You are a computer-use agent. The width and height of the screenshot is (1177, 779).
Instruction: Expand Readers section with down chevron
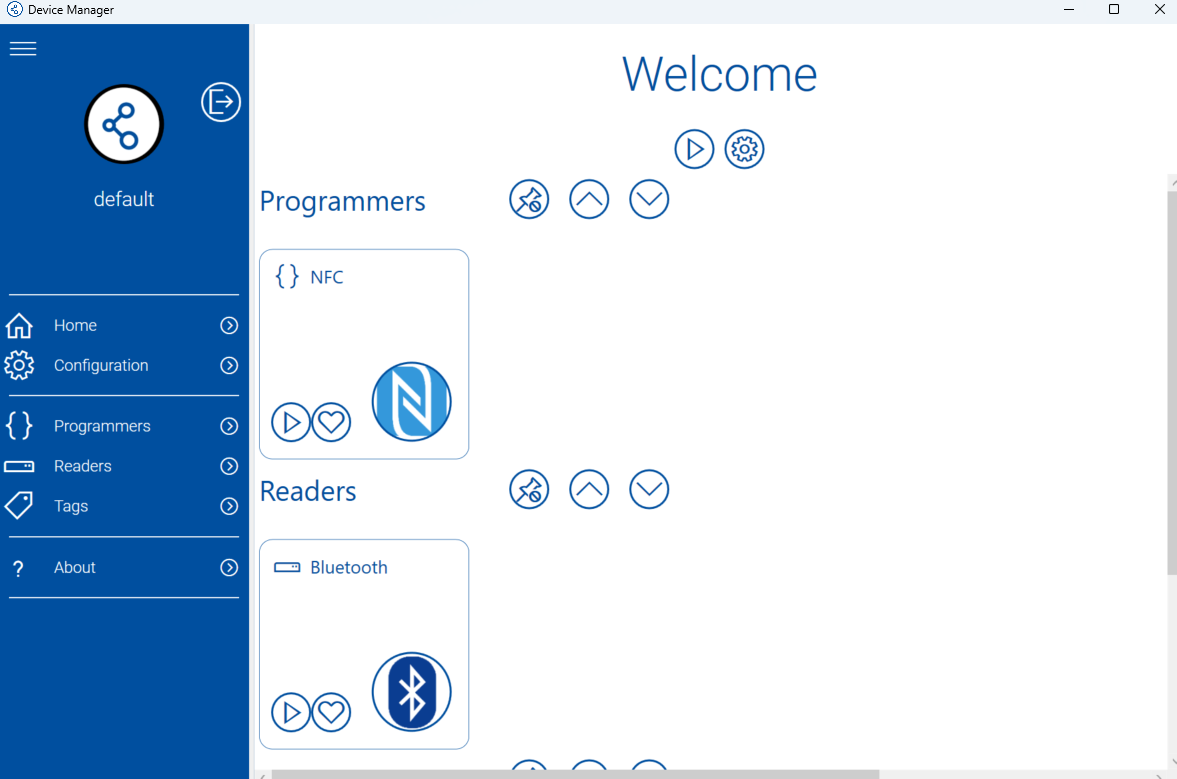[x=649, y=489]
